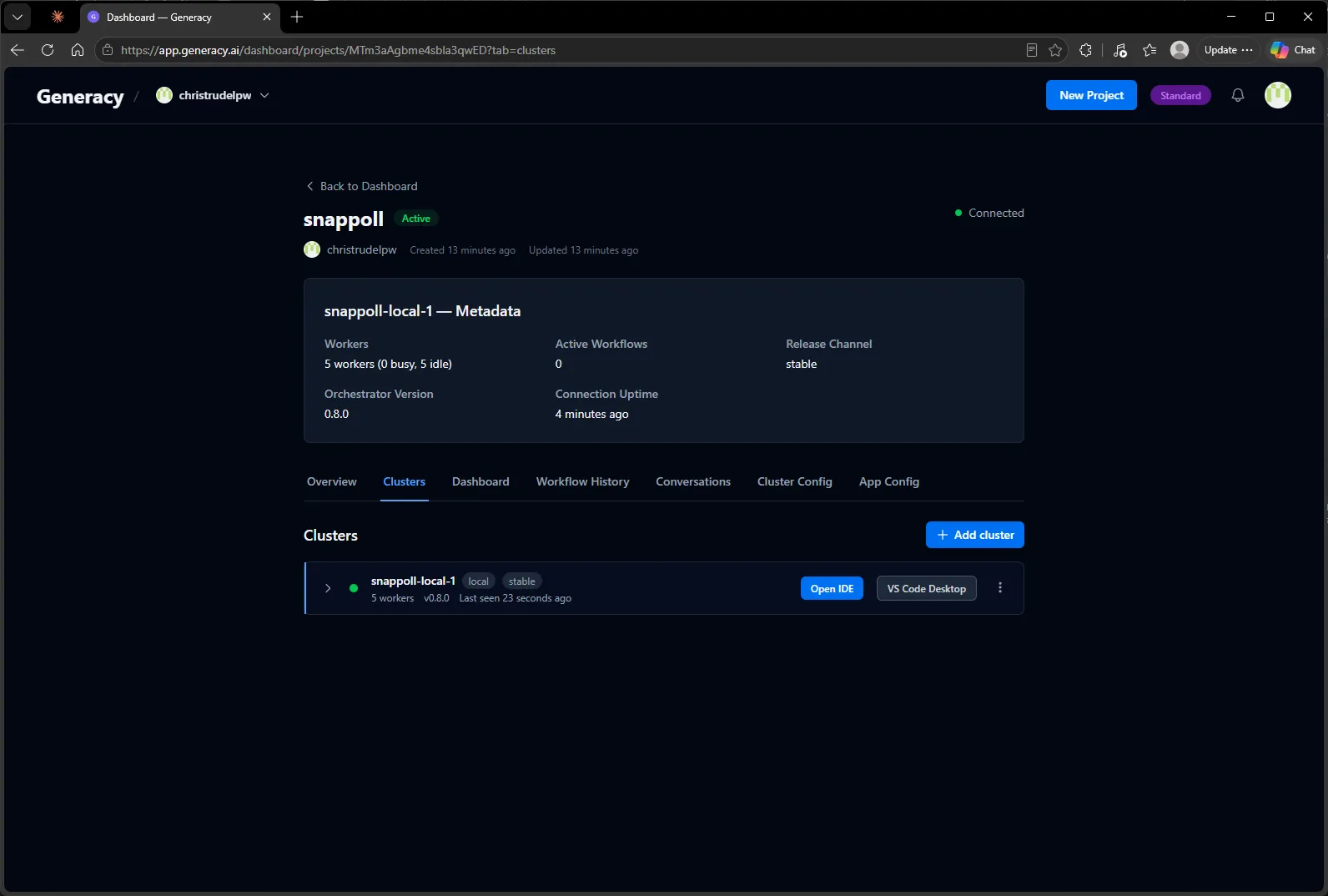Click Orchestrator Version value 0.8.0

pyautogui.click(x=337, y=414)
